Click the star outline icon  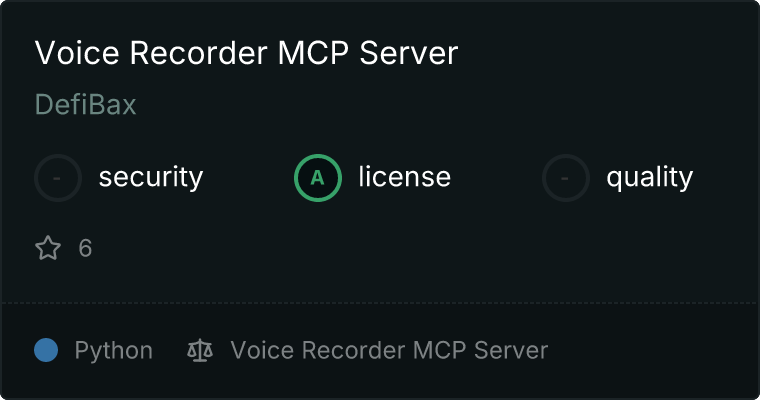[x=48, y=248]
